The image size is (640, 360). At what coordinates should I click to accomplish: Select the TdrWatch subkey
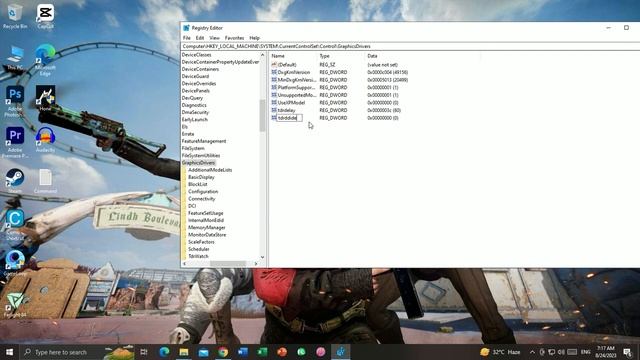[198, 256]
